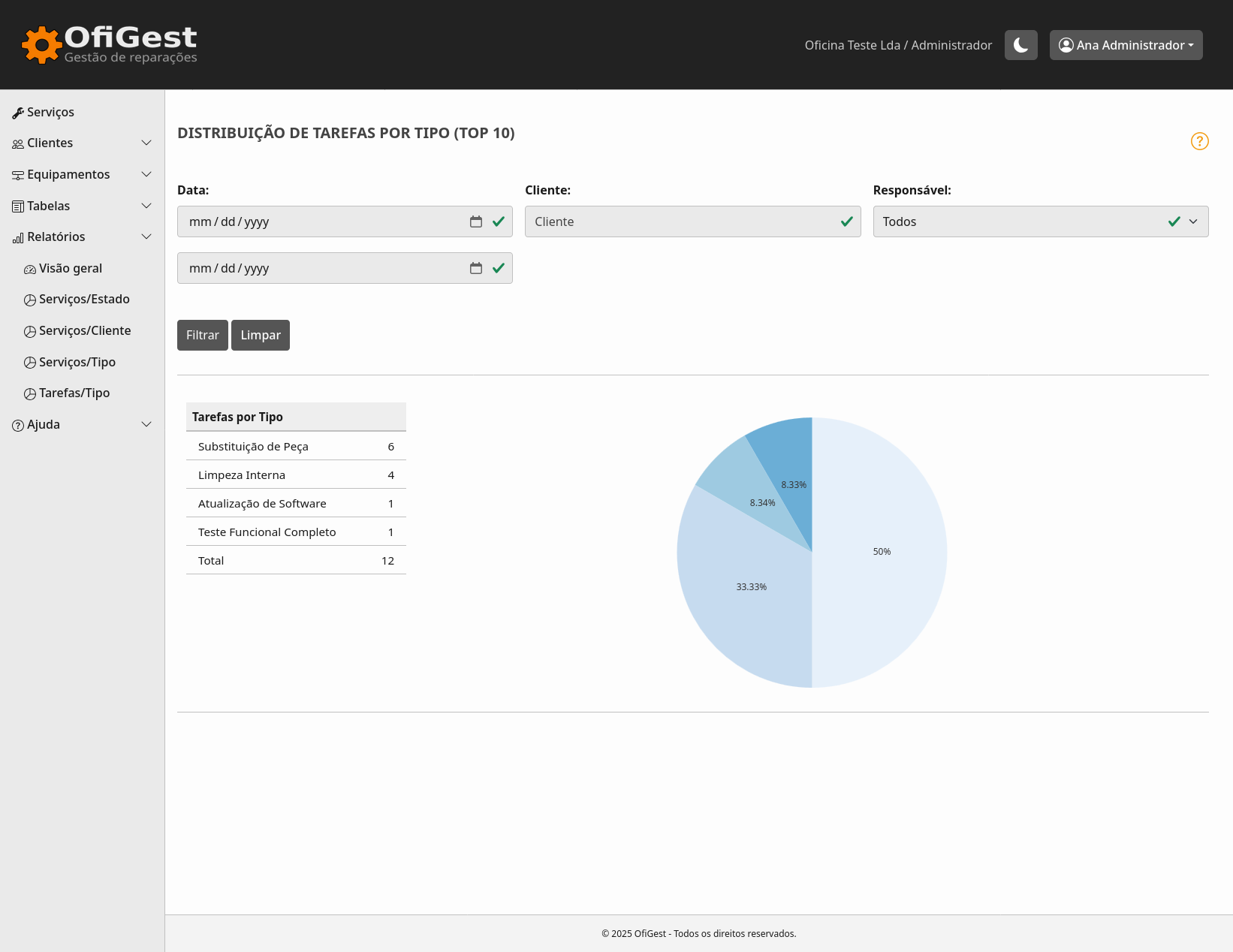Screen dimensions: 1233x952
Task: Click the wrench icon beside Serviços
Action: click(18, 113)
